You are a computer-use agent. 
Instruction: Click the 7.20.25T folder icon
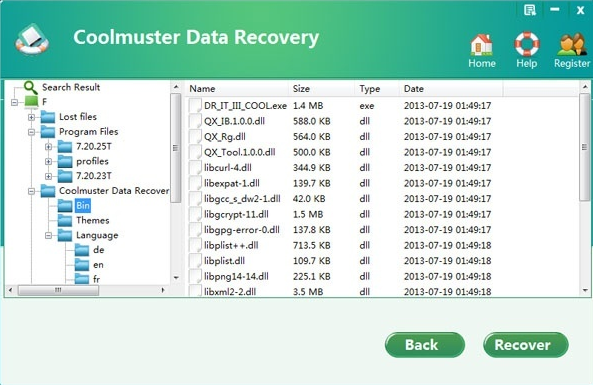pos(65,146)
